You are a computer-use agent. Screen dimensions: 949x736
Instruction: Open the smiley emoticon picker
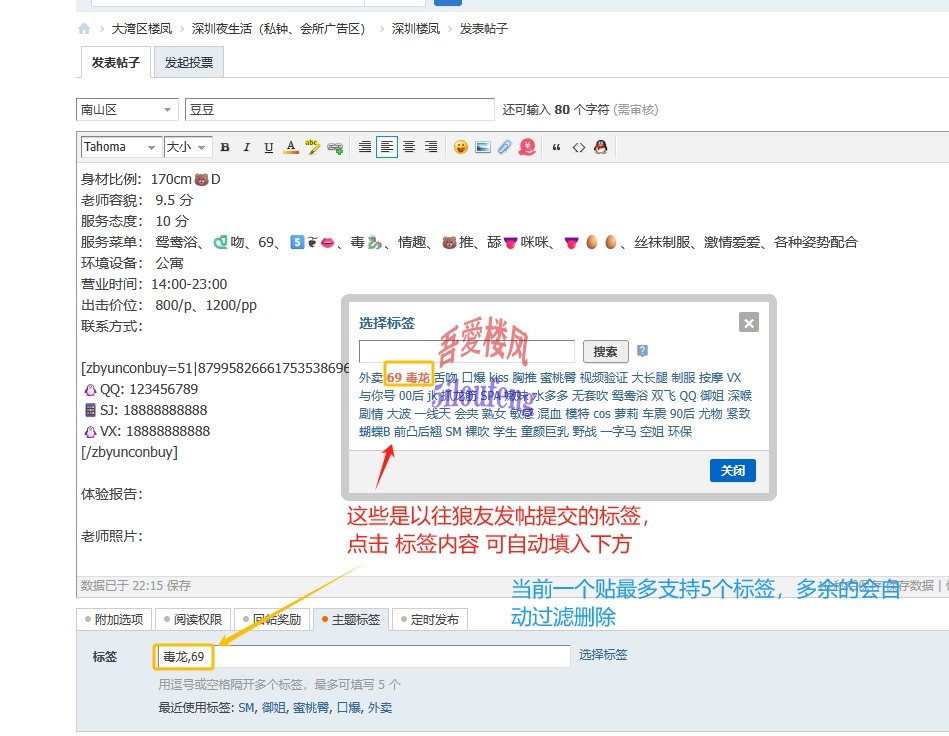tap(461, 147)
